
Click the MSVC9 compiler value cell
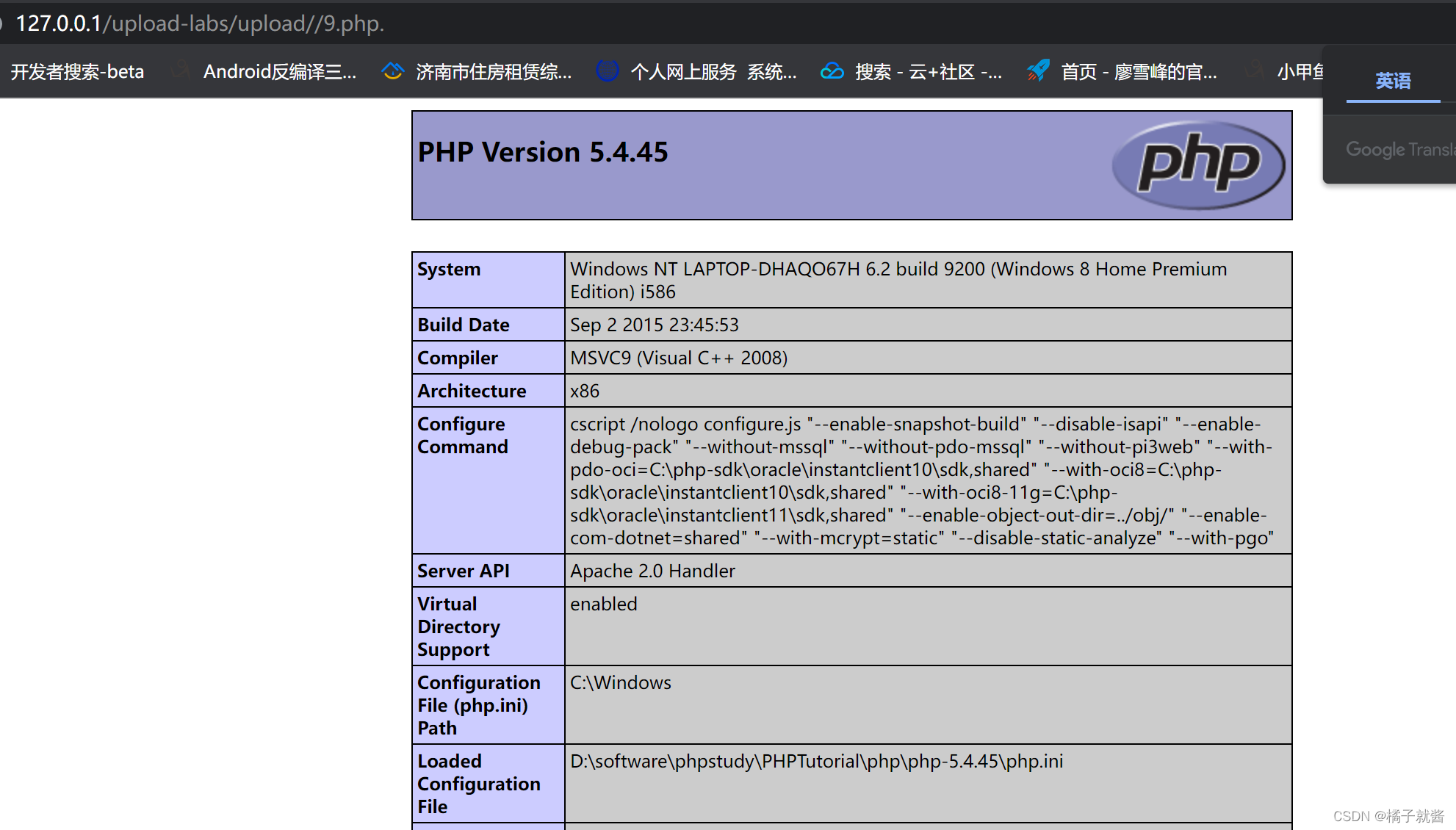[679, 358]
